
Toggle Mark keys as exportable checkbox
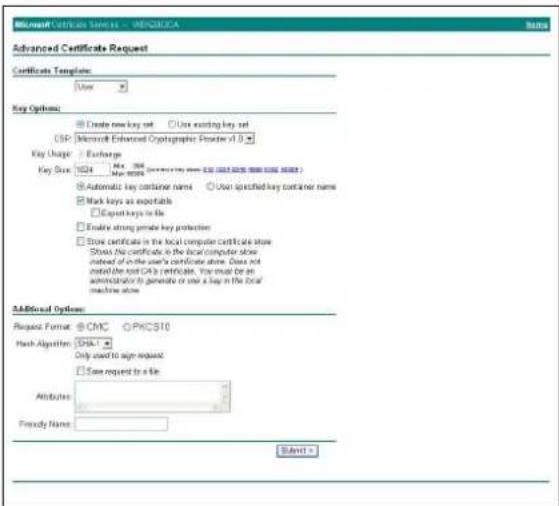[x=81, y=201]
